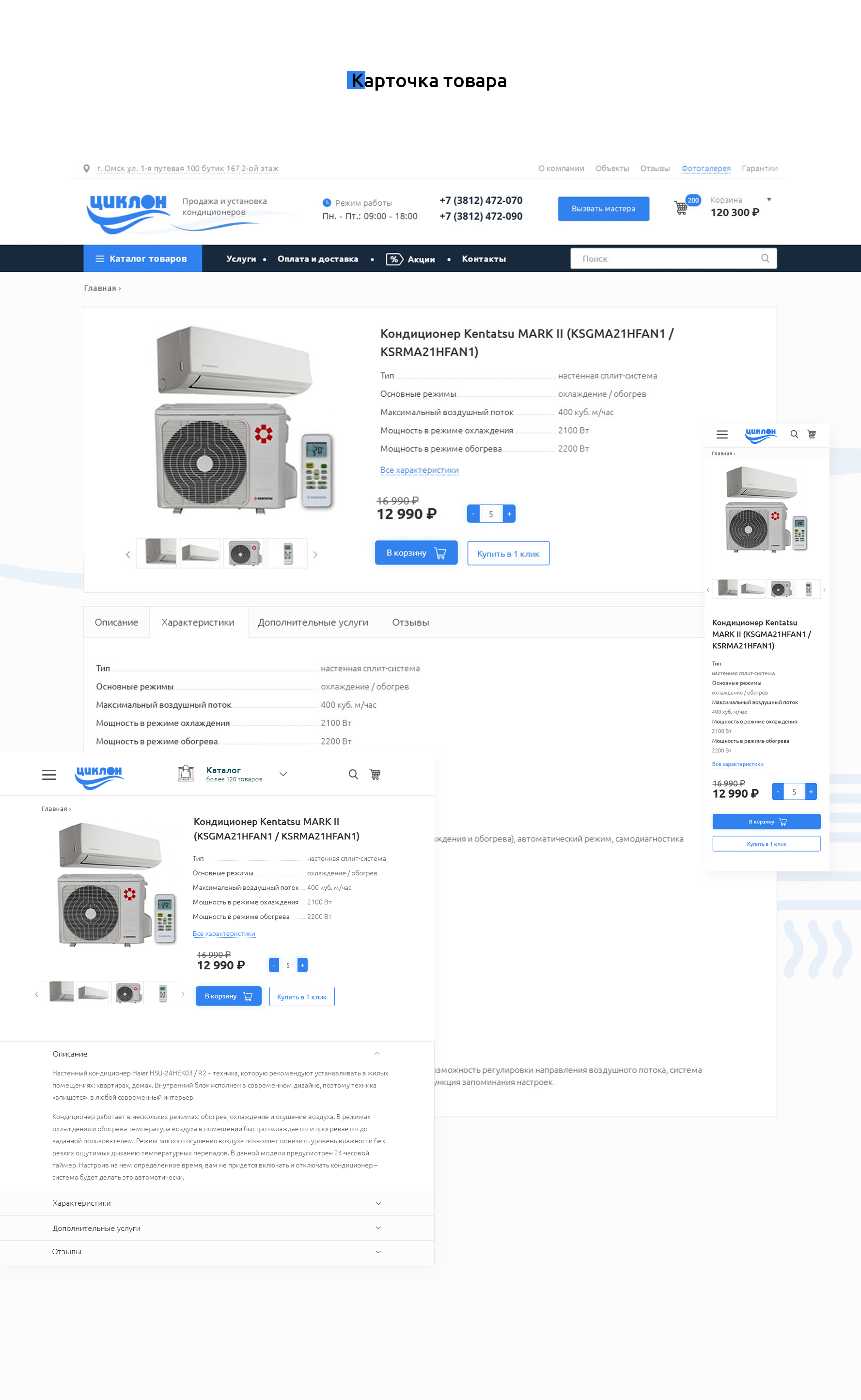
Task: Click Главная breadcrumb on desktop page
Action: click(x=100, y=289)
